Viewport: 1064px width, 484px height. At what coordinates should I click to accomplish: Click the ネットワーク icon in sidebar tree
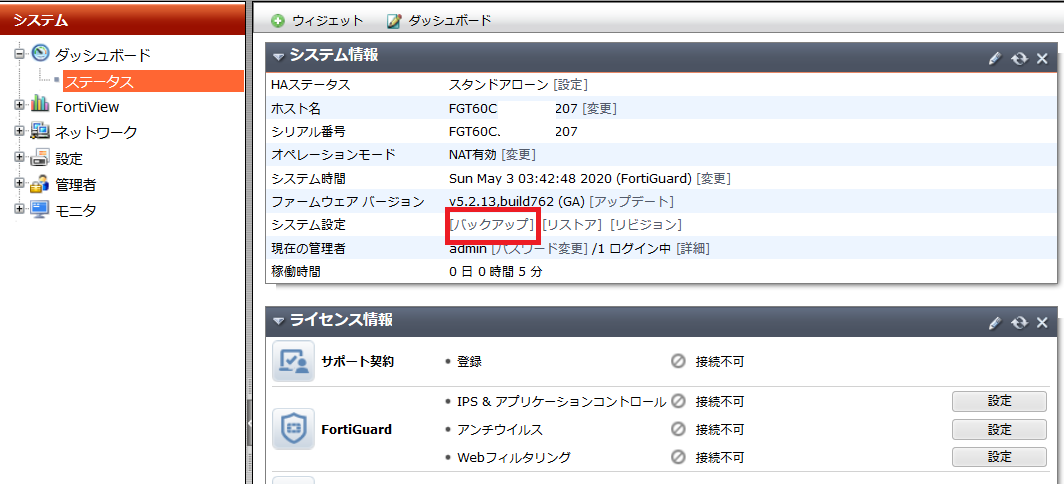pyautogui.click(x=40, y=131)
